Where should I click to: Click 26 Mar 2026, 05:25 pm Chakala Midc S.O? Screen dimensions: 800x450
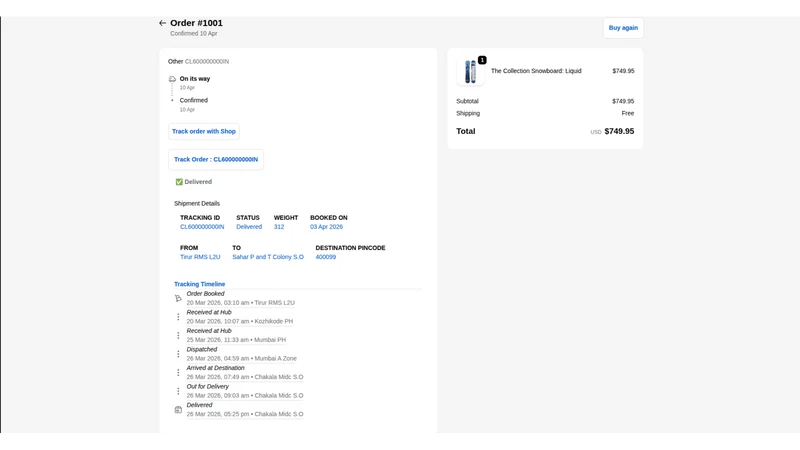coord(245,414)
